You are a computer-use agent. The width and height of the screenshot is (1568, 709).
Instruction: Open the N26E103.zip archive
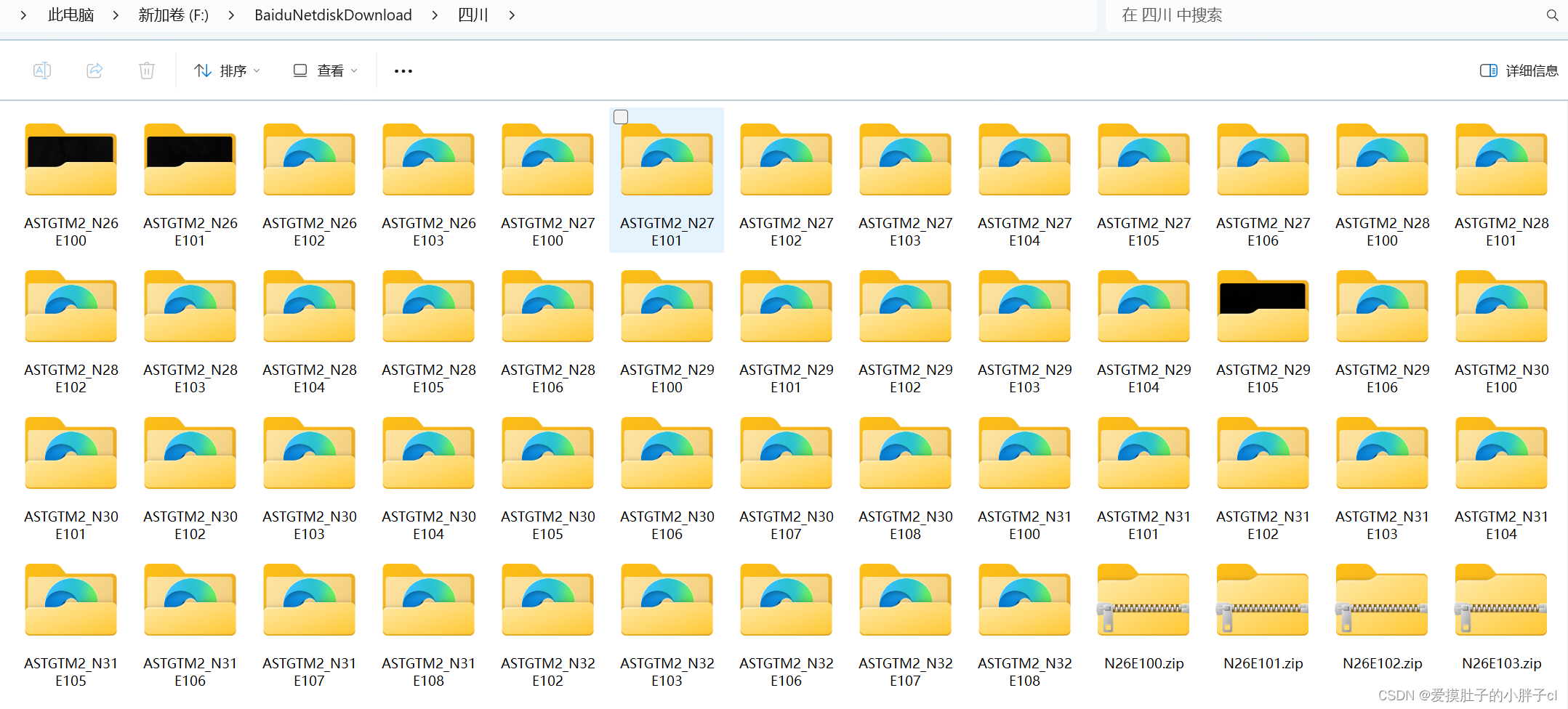click(x=1501, y=601)
